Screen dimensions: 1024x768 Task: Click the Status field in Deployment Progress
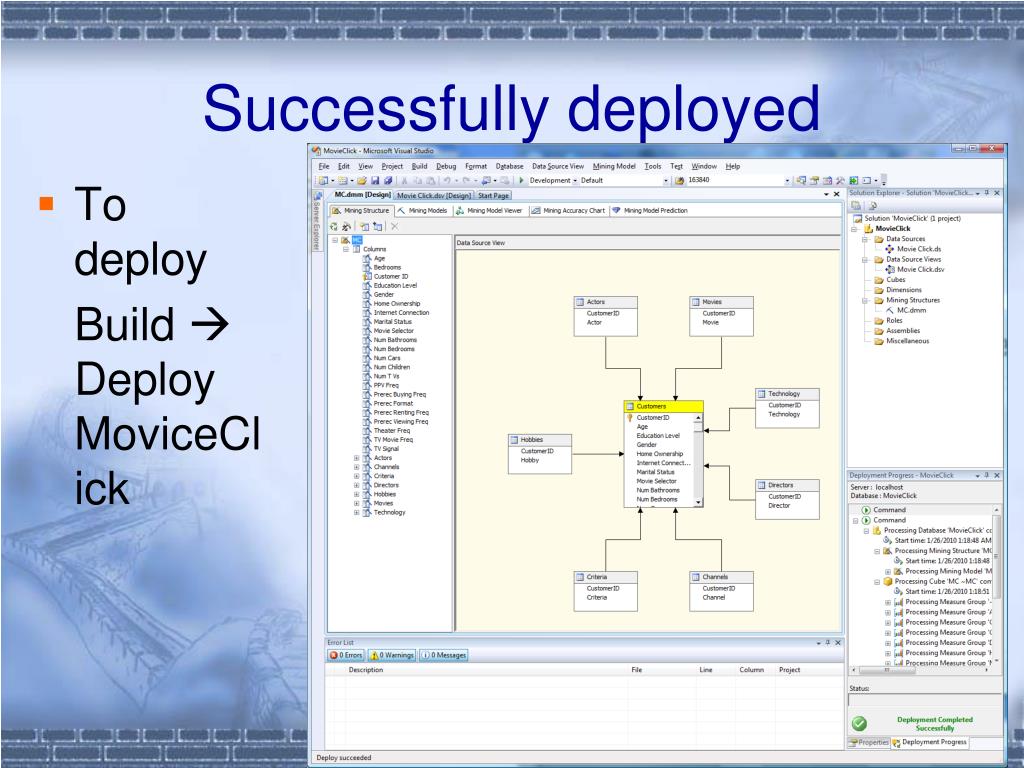[924, 700]
